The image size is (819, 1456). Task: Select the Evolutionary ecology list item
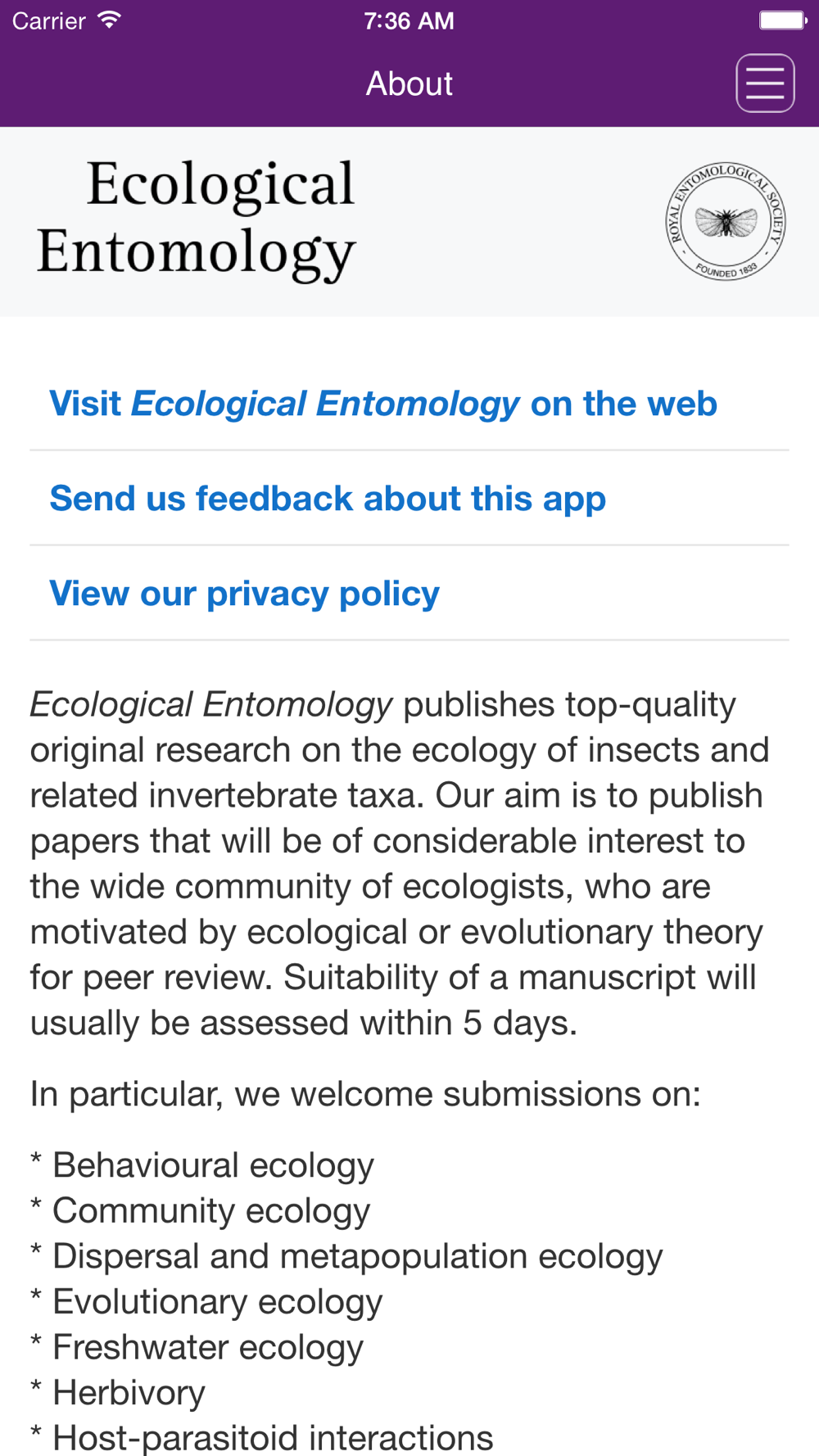point(206,1301)
